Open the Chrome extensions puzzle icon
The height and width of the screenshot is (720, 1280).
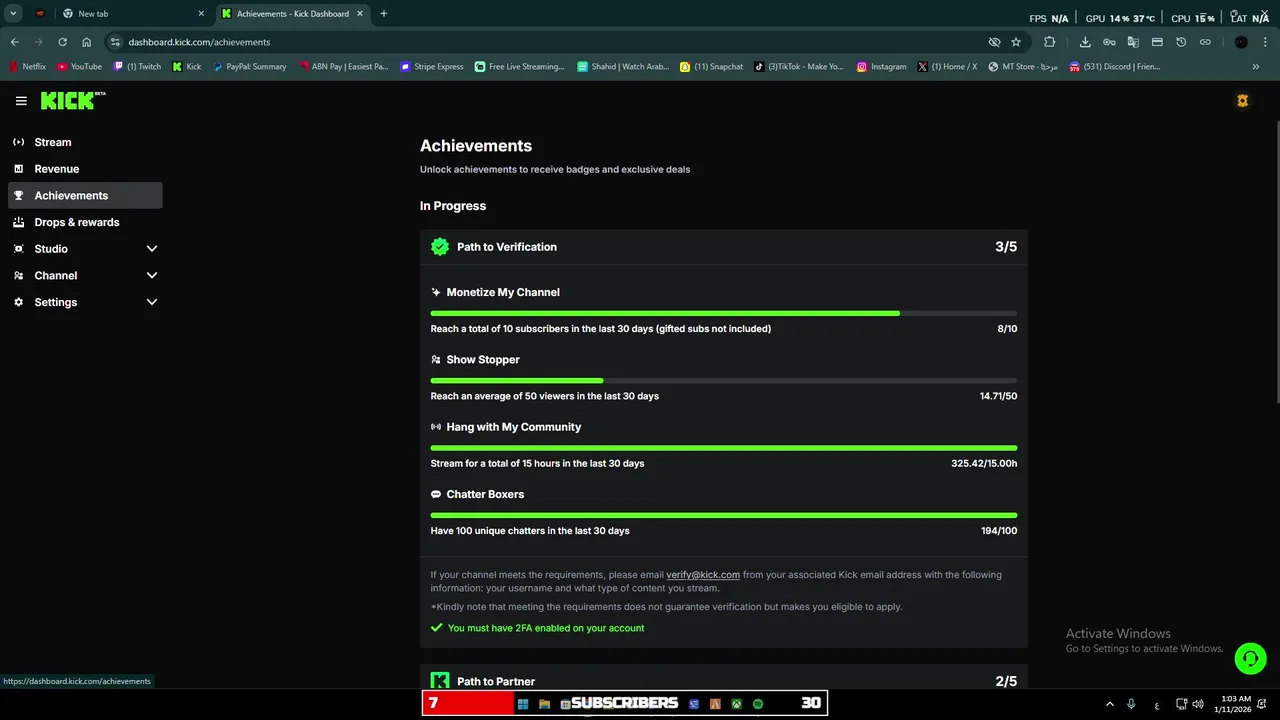(1049, 42)
